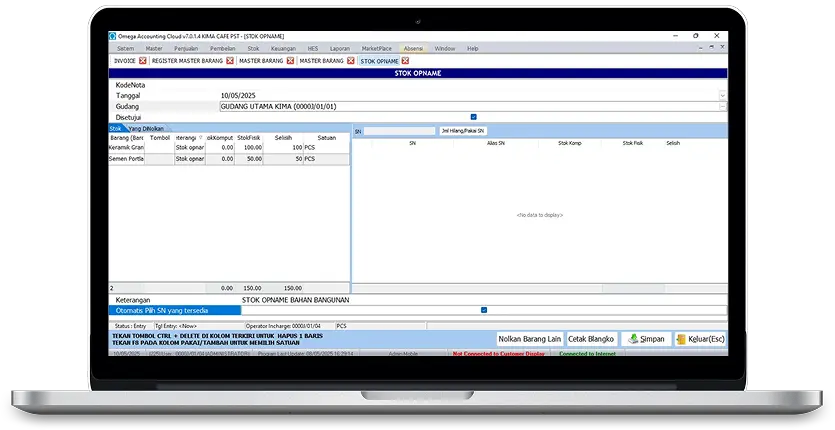The image size is (835, 430).
Task: Open the Sistem menu
Action: [x=126, y=48]
